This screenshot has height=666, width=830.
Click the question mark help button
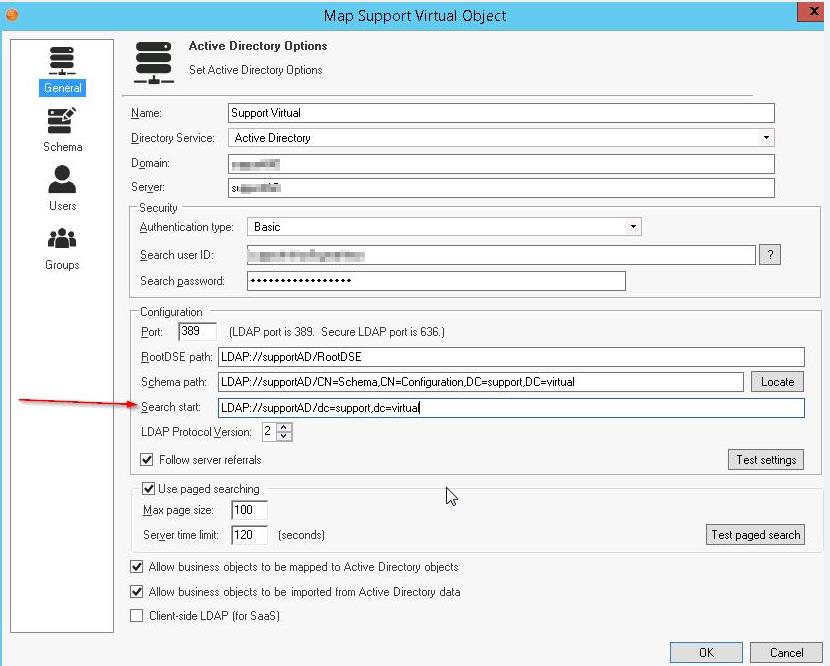tap(769, 255)
